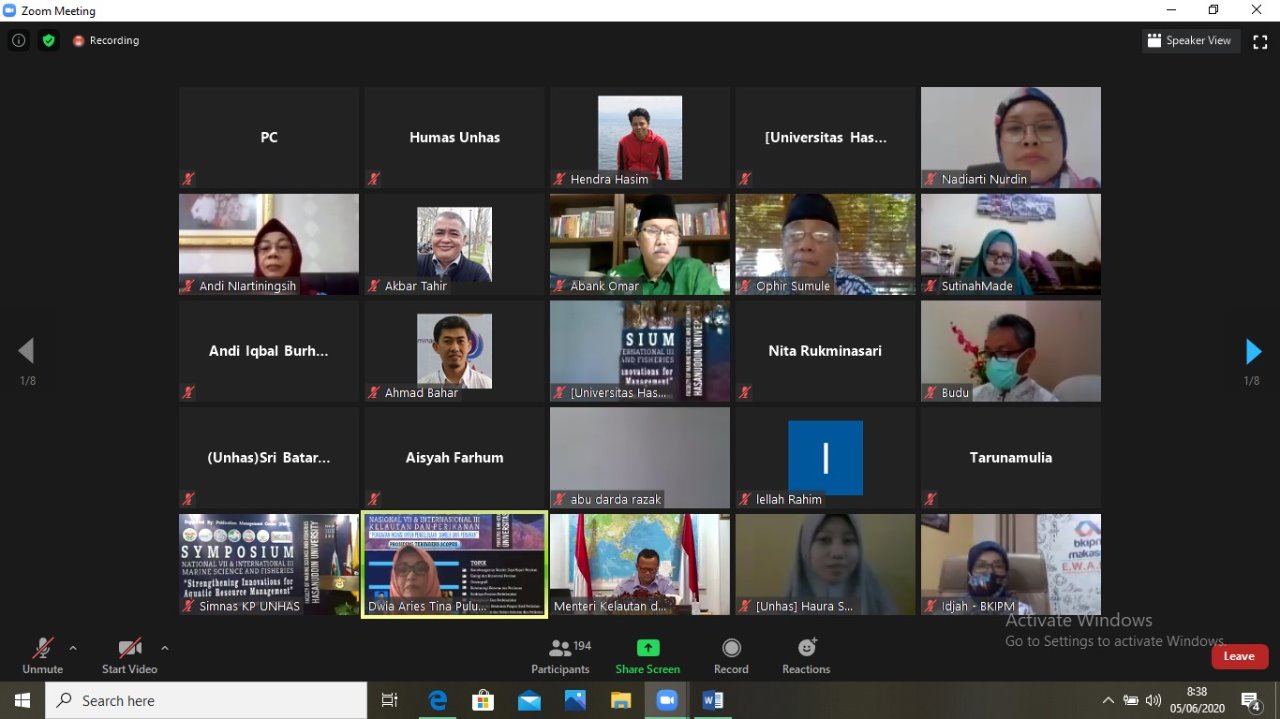Go to next page of participants

(x=1253, y=351)
